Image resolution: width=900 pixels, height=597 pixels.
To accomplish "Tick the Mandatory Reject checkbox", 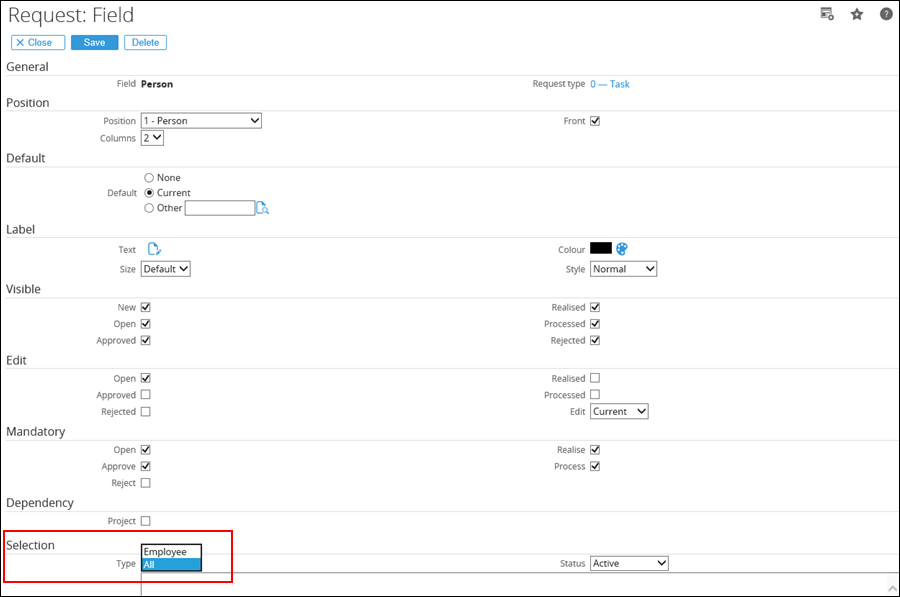I will [x=146, y=483].
